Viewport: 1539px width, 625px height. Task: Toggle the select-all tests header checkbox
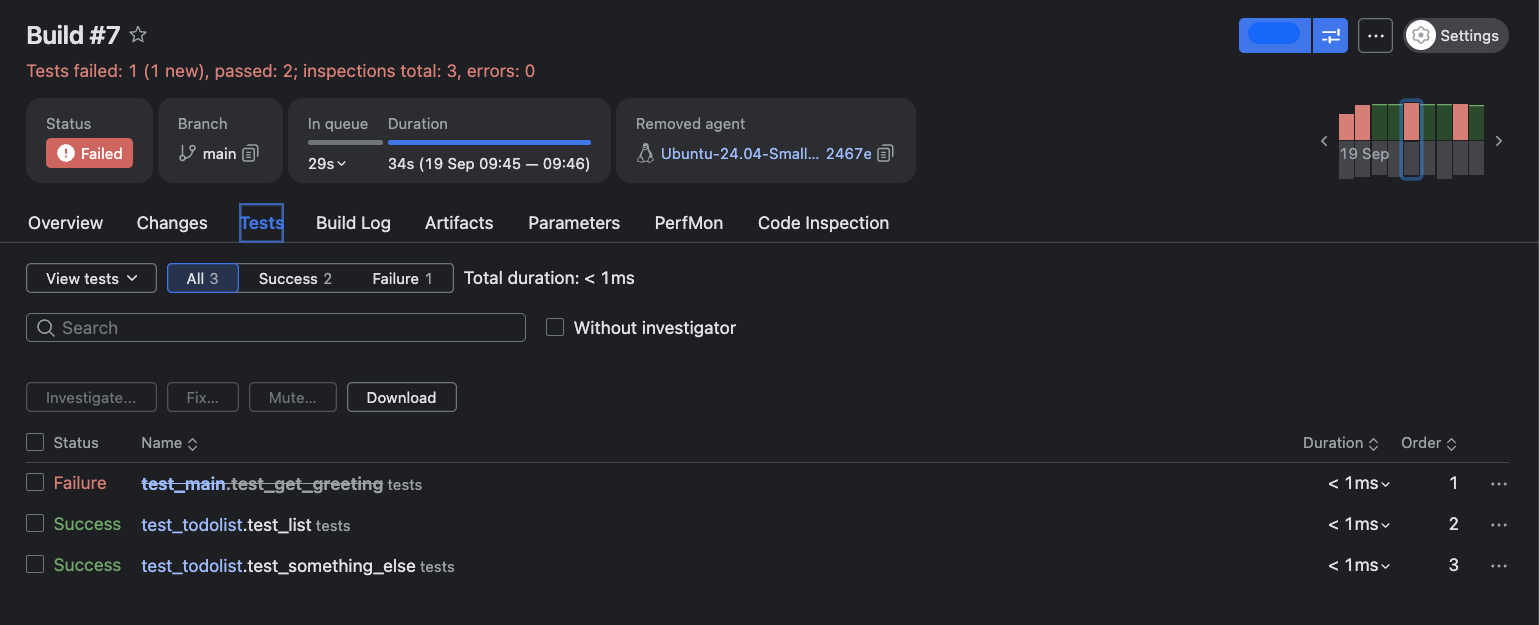[35, 442]
